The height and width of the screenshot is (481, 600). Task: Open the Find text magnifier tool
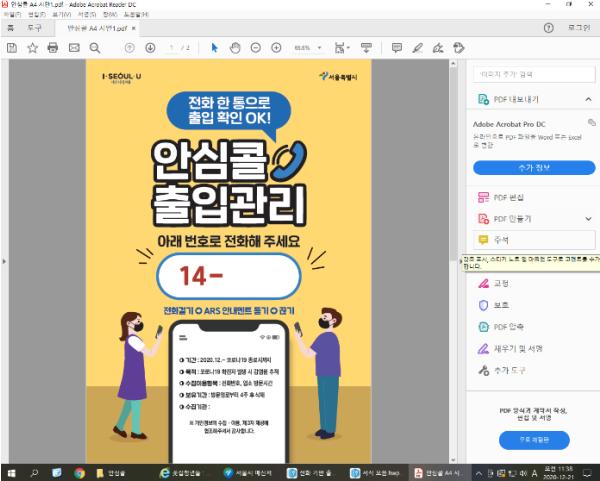coord(95,47)
